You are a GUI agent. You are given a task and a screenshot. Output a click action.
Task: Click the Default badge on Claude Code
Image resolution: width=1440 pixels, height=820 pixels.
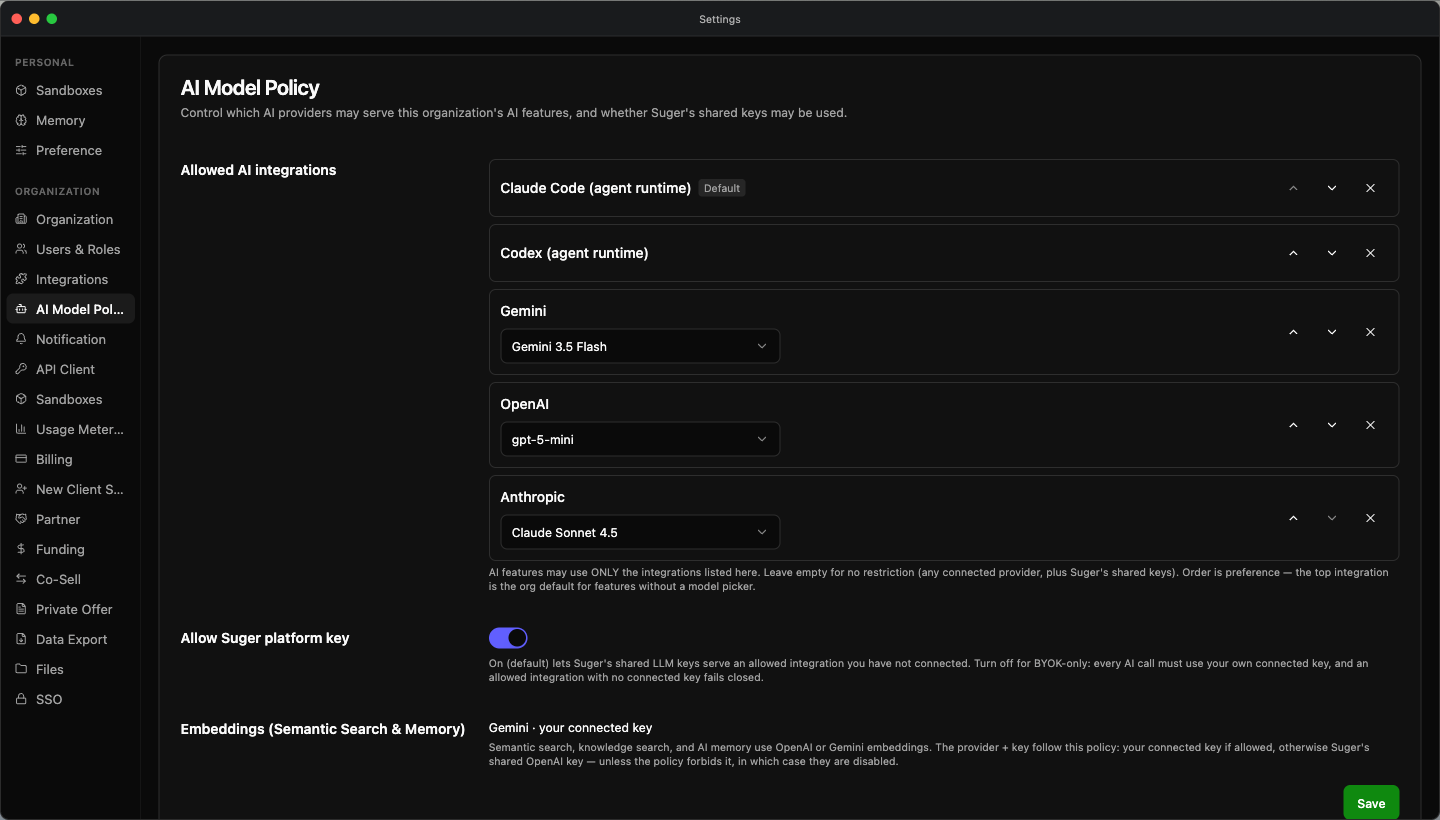pos(722,188)
